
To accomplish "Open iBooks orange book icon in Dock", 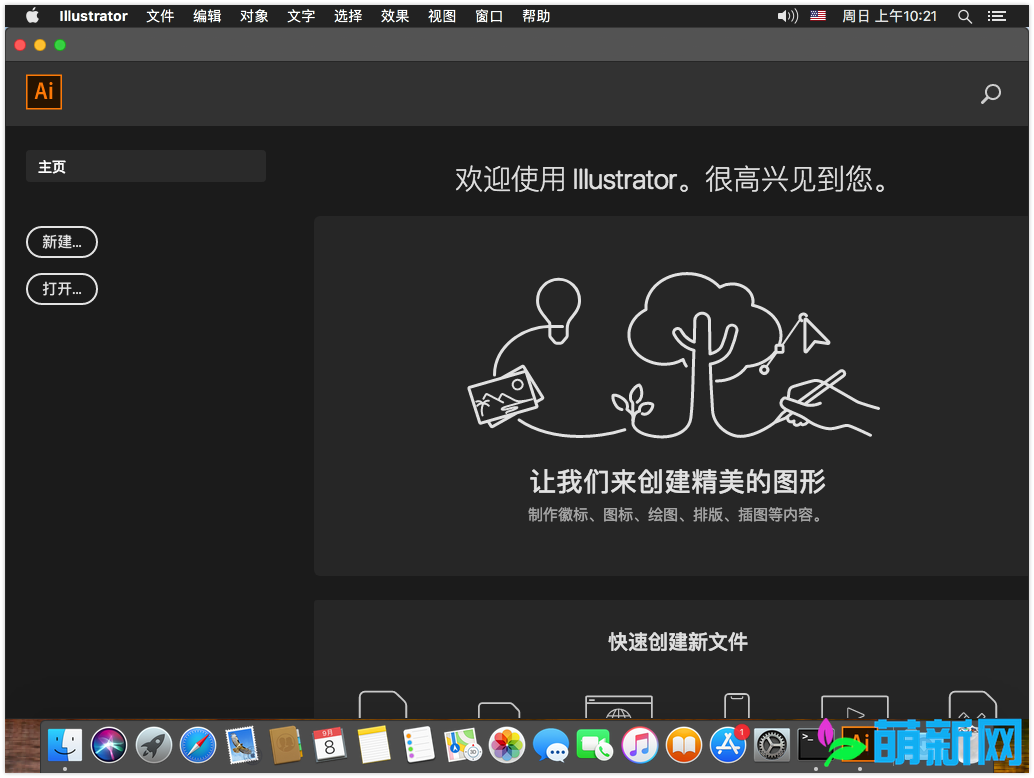I will [684, 746].
